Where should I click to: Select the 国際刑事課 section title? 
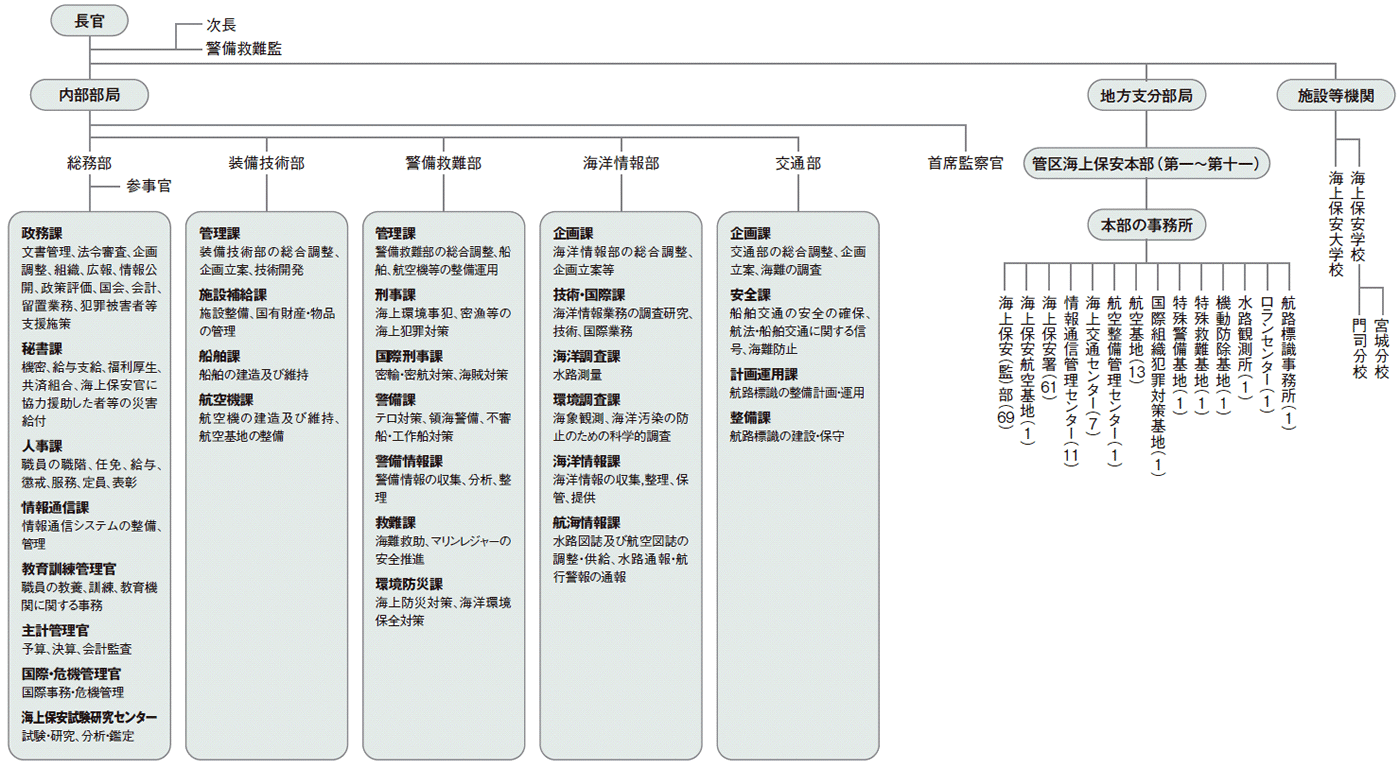(x=408, y=356)
